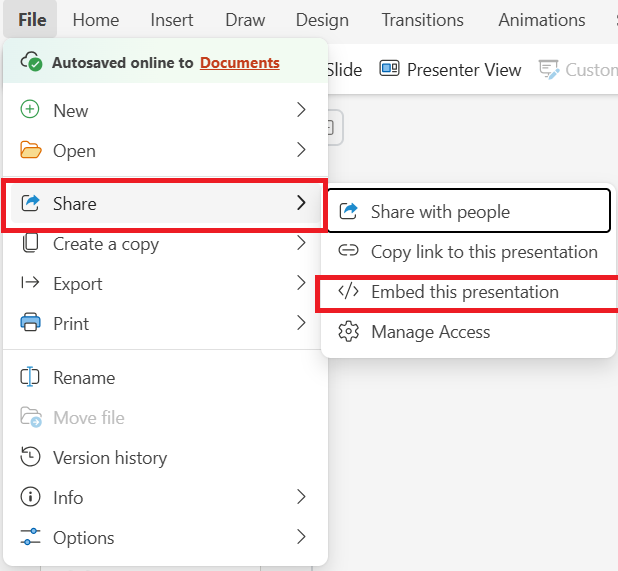Expand the Info submenu chevron
Screen dimensions: 618x571
[301, 497]
